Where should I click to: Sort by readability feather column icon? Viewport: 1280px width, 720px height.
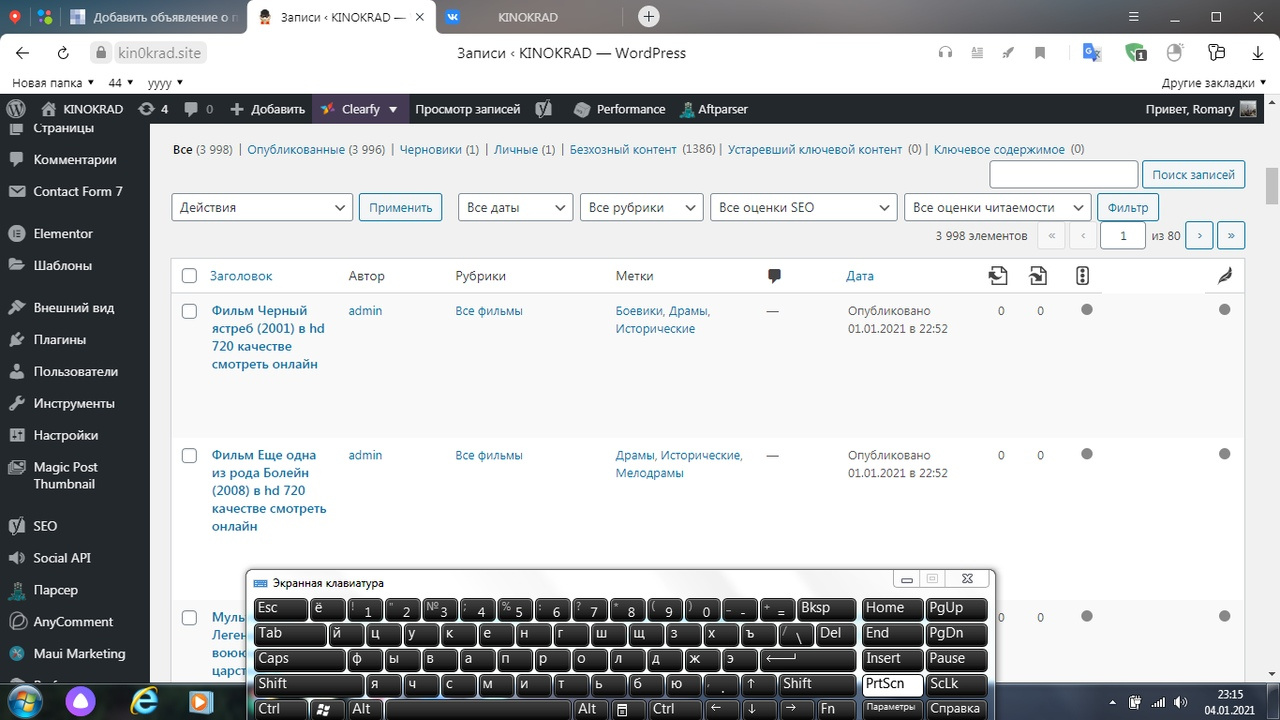pyautogui.click(x=1225, y=276)
